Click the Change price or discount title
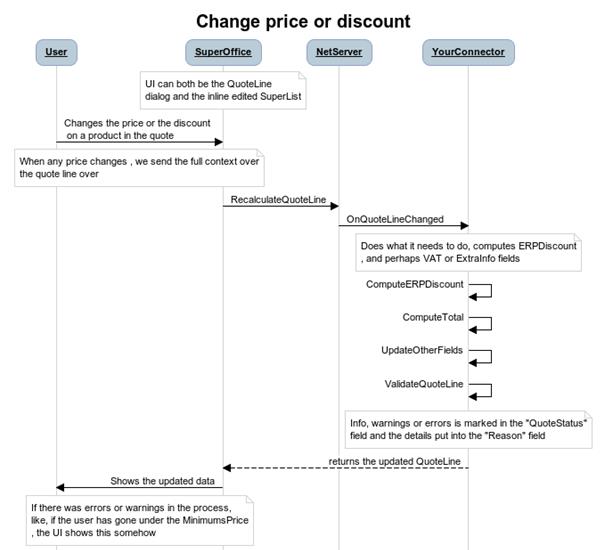 [x=303, y=21]
